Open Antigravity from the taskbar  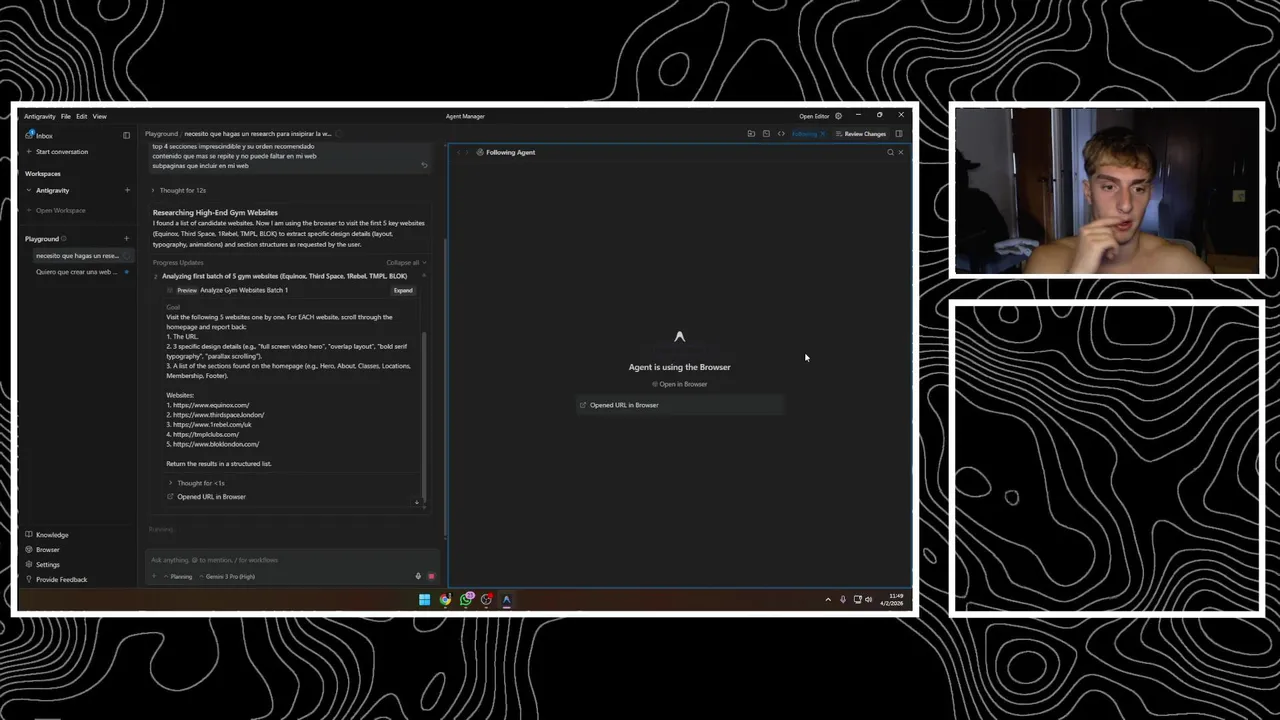[507, 600]
